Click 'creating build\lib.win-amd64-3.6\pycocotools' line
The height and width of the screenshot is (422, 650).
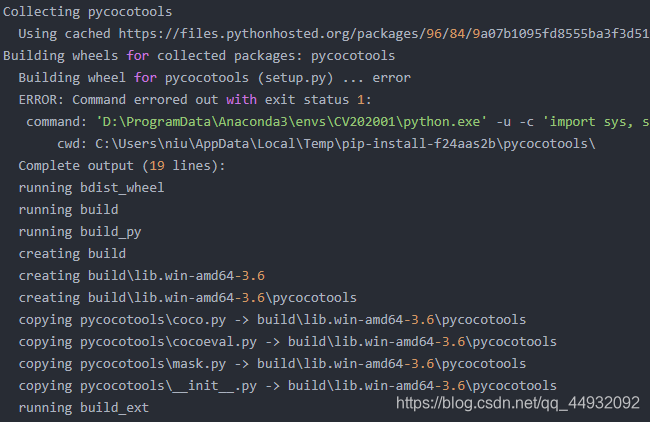pyautogui.click(x=187, y=297)
